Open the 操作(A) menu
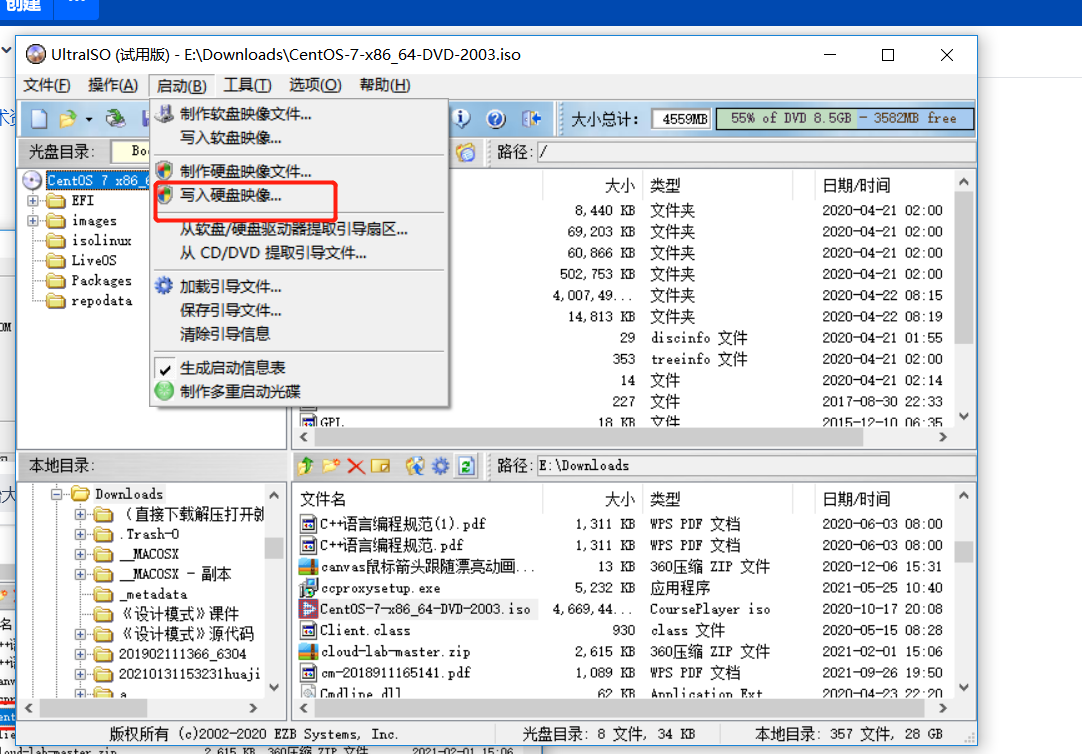 113,86
